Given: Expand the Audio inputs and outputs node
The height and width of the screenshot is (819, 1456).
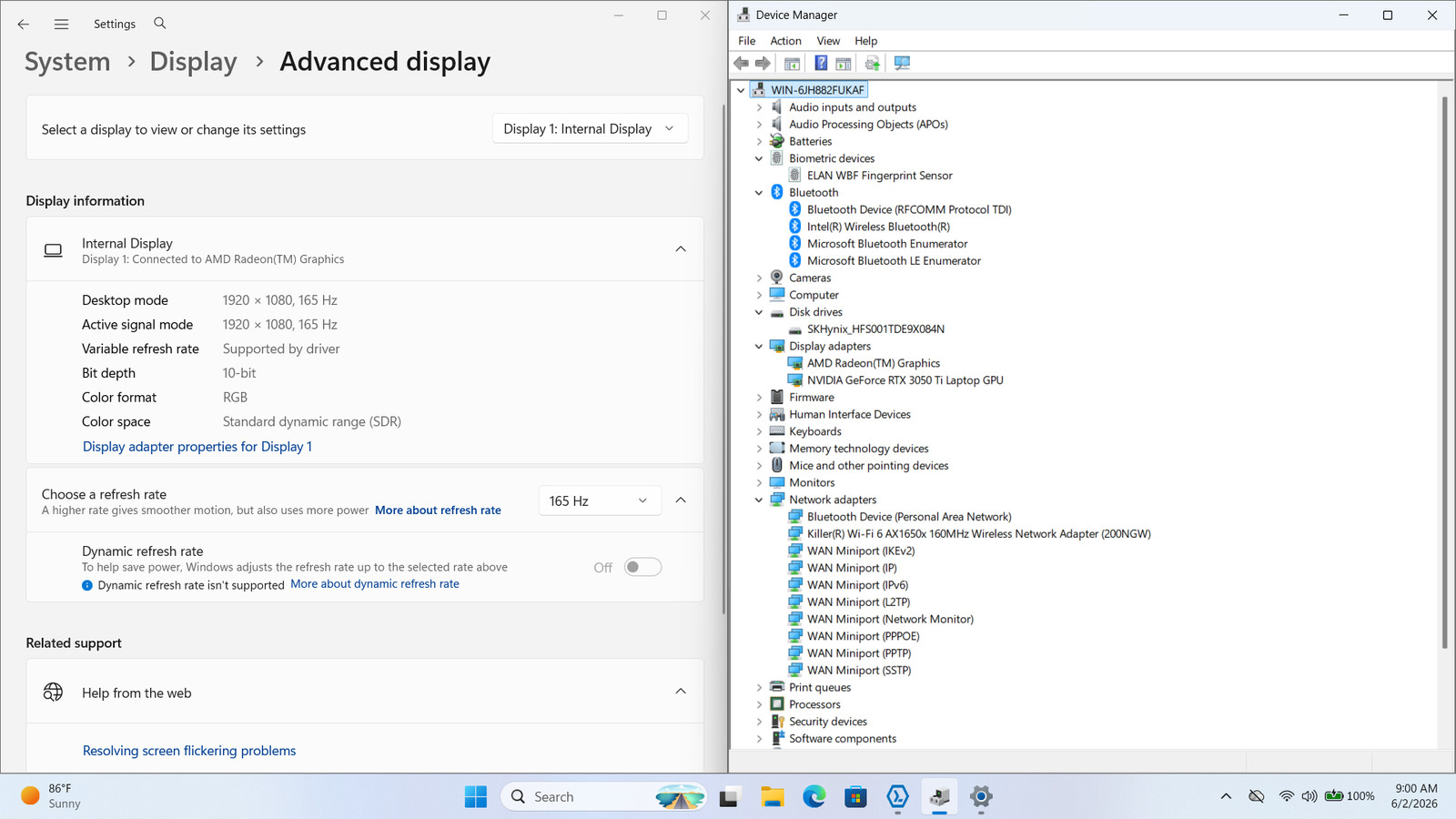Looking at the screenshot, I should point(759,107).
